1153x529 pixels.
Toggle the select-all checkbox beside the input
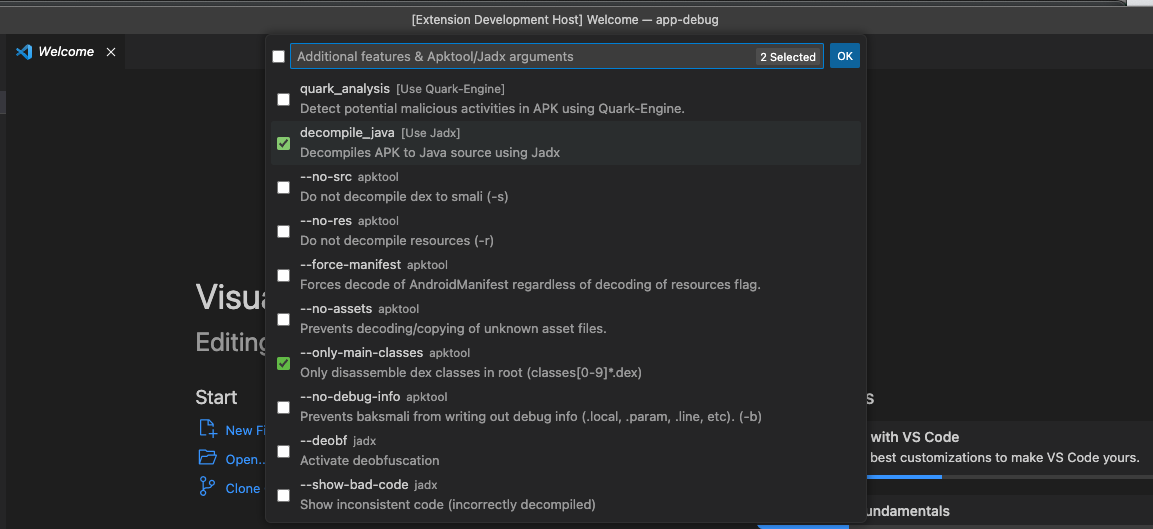[x=278, y=57]
